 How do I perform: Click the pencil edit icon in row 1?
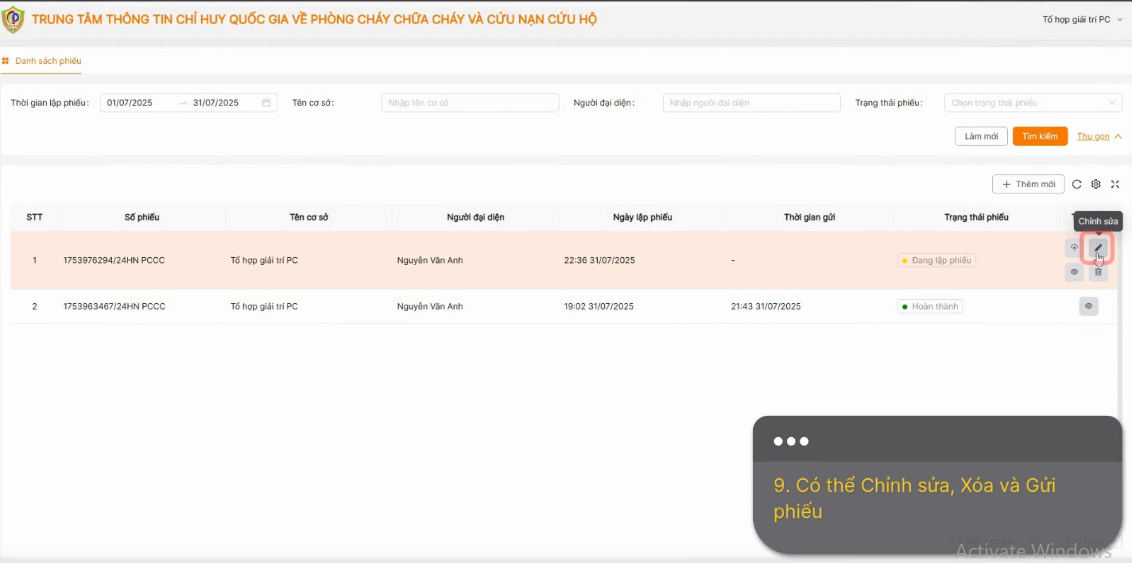tap(1098, 248)
